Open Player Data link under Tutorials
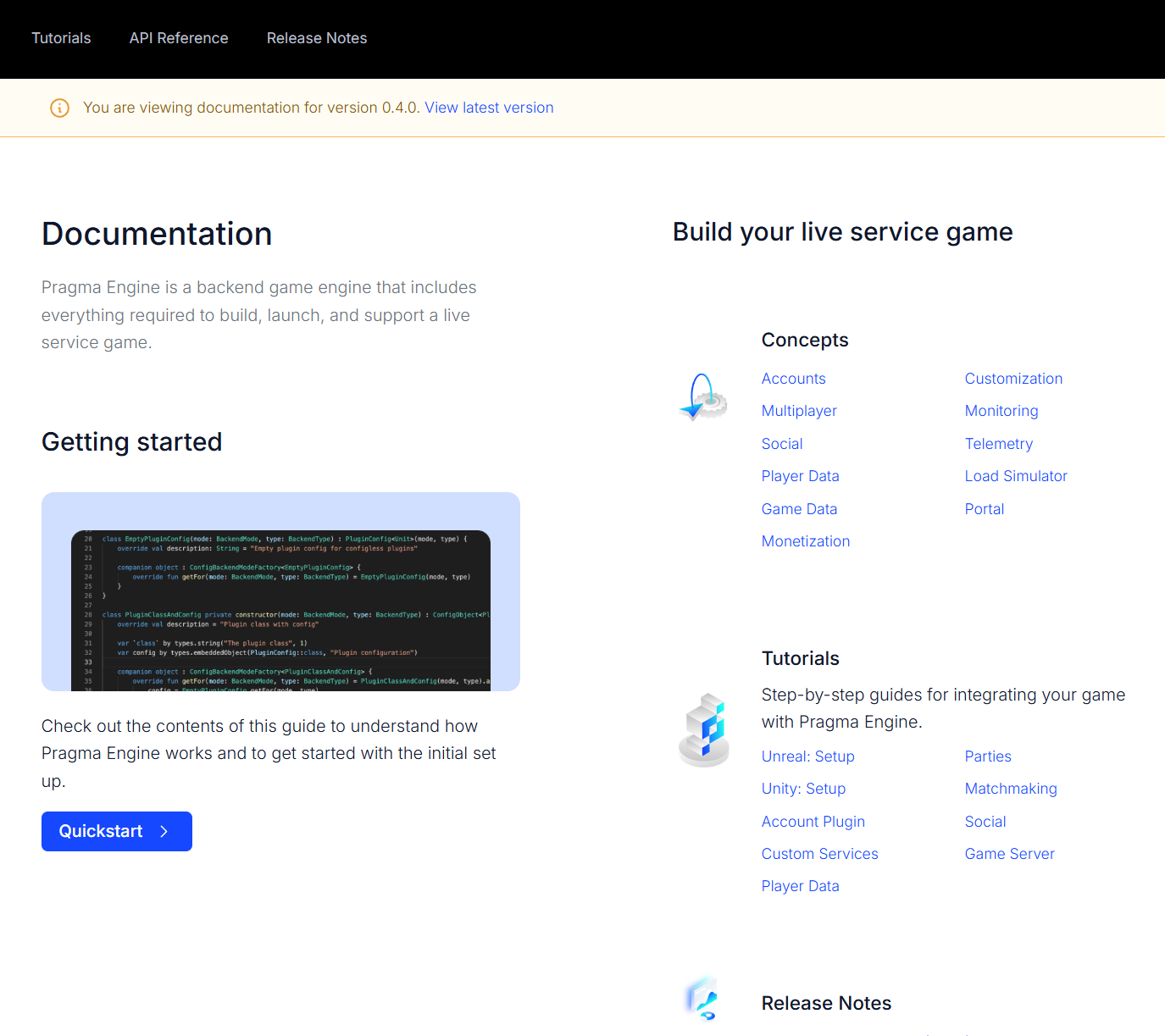1165x1036 pixels. (800, 886)
